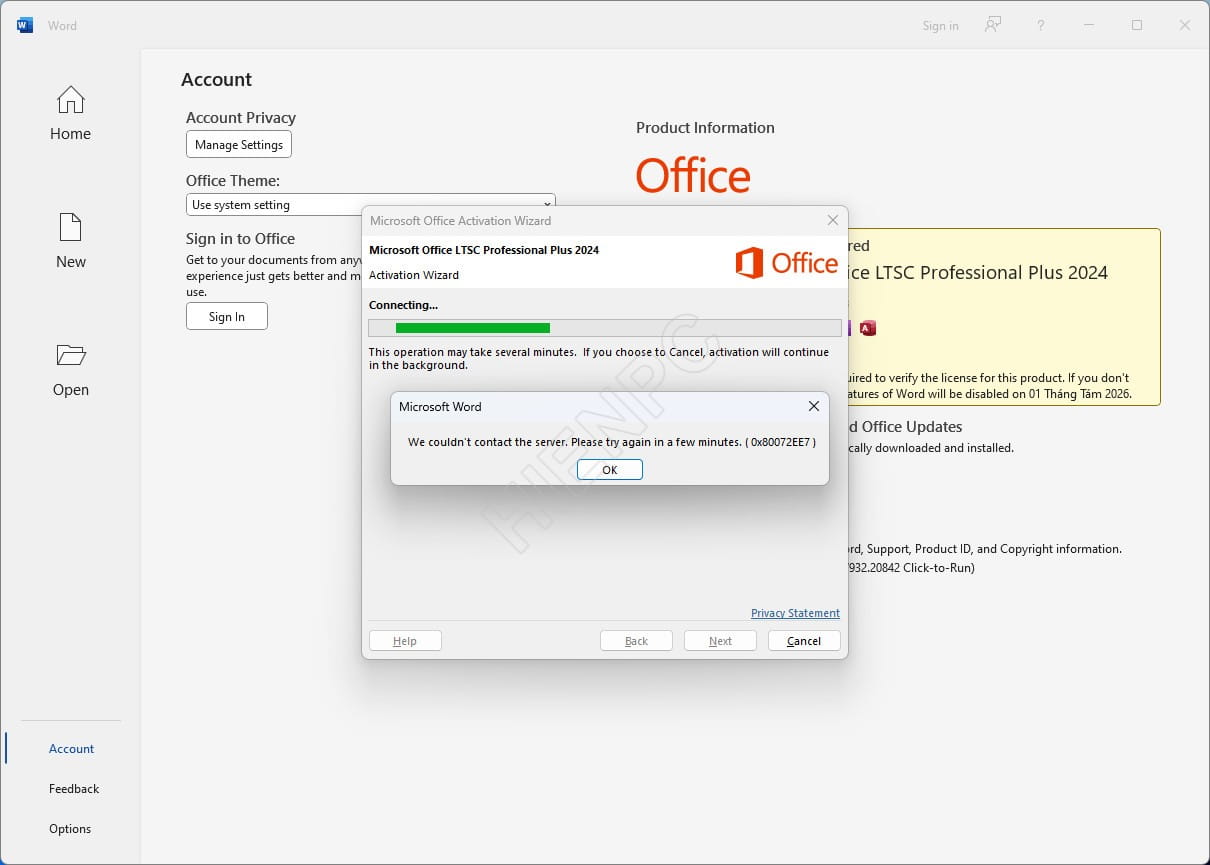Open the Feedback page
This screenshot has width=1210, height=865.
click(74, 788)
